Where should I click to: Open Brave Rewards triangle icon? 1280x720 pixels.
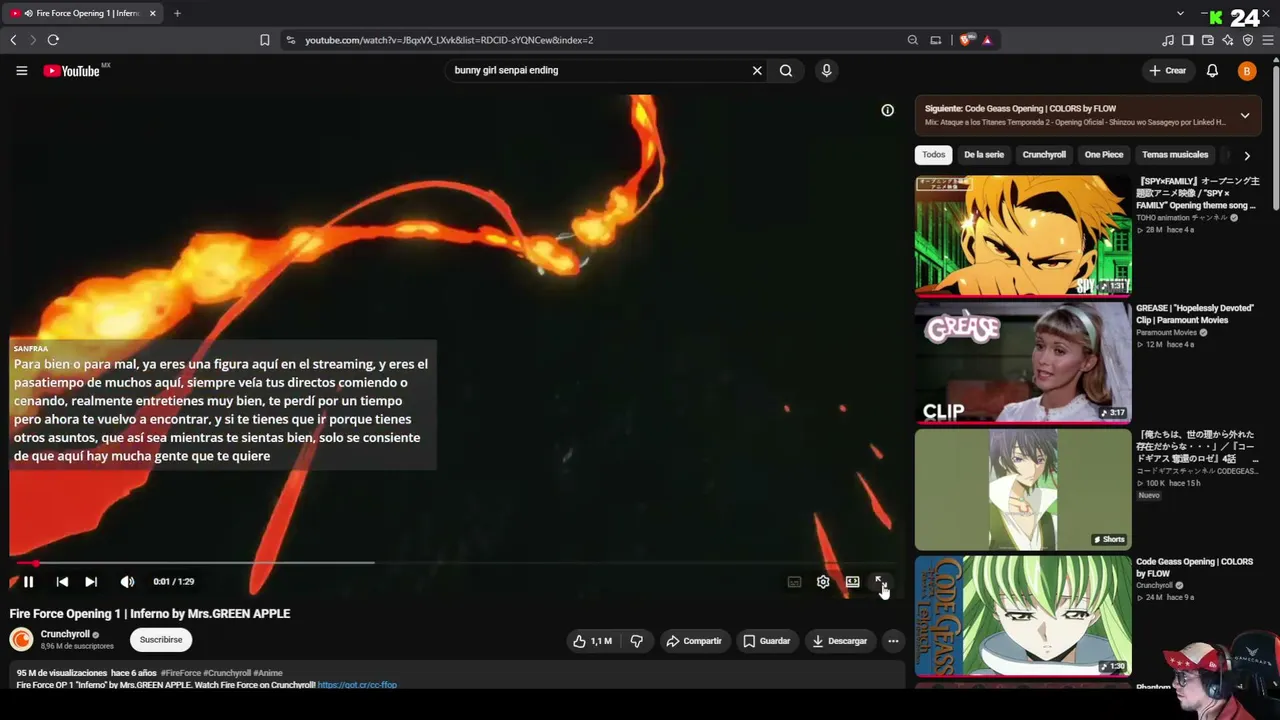(x=987, y=40)
